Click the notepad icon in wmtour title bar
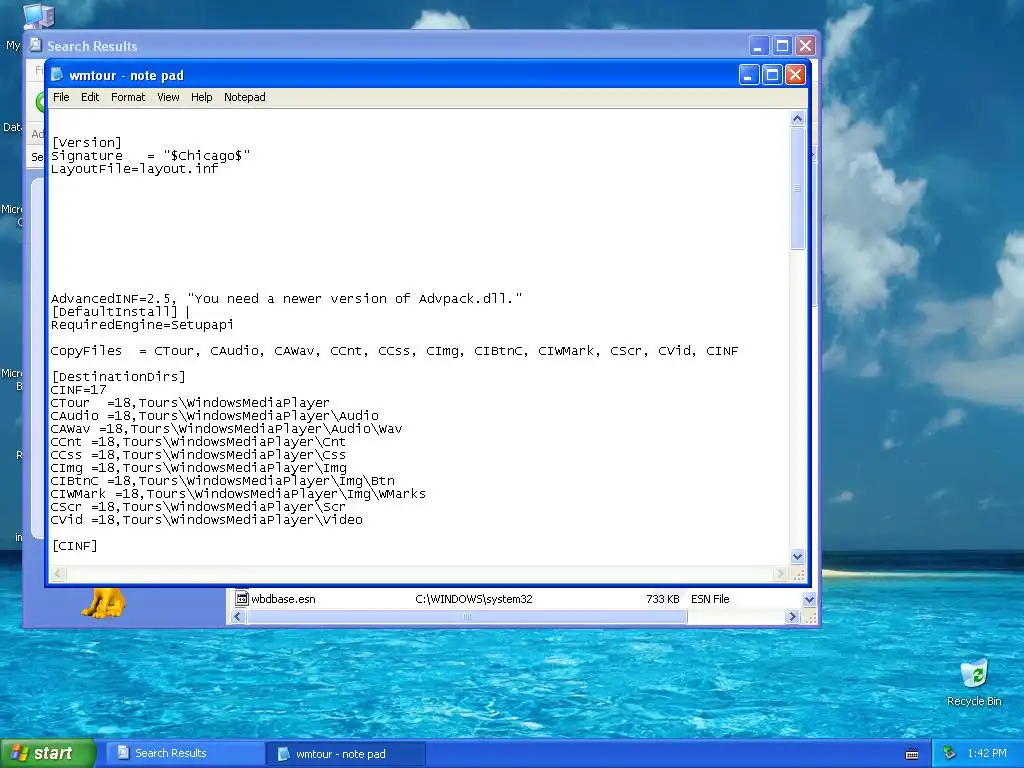This screenshot has height=768, width=1024. coord(57,74)
